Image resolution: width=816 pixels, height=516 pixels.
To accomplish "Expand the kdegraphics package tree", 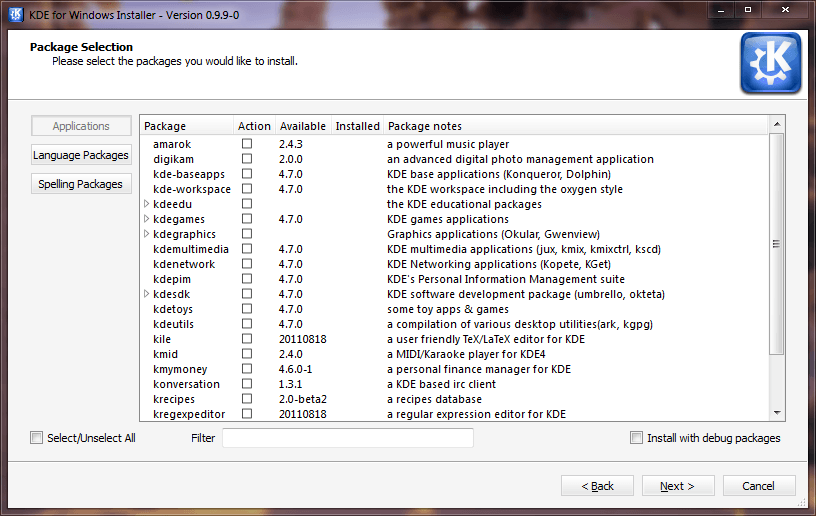I will tap(147, 234).
